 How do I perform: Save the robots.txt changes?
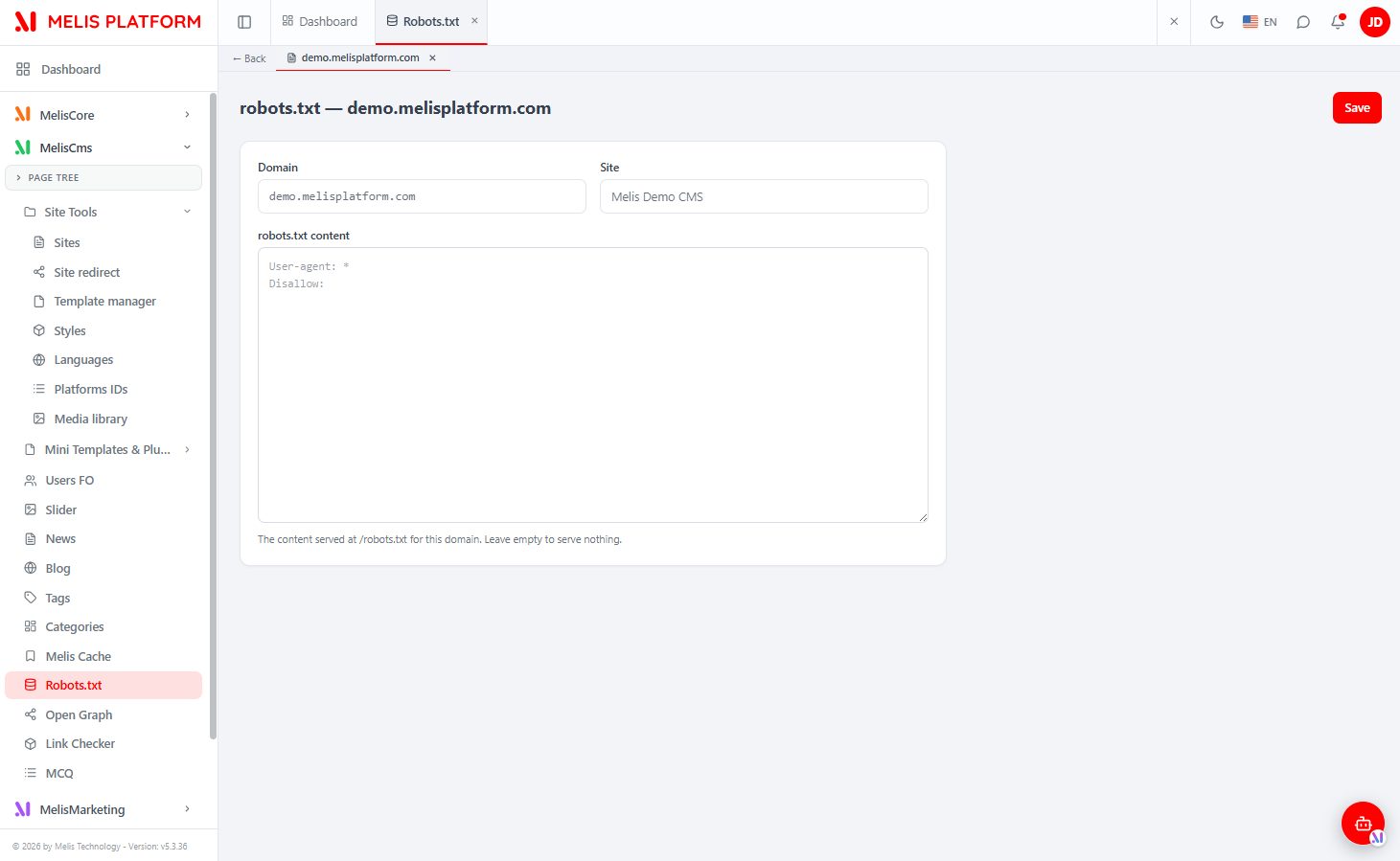pyautogui.click(x=1357, y=107)
